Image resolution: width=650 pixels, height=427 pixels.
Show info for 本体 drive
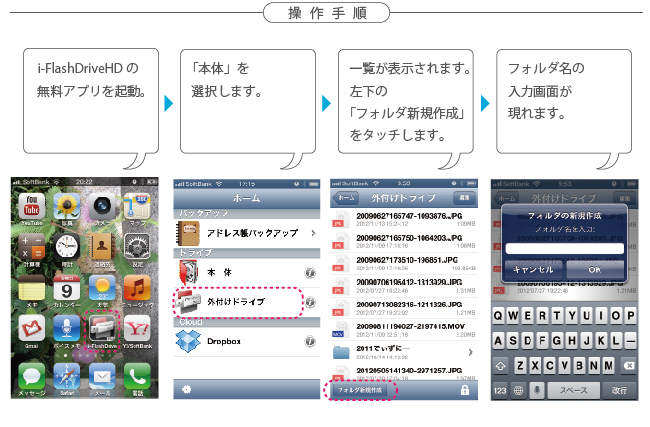(310, 272)
